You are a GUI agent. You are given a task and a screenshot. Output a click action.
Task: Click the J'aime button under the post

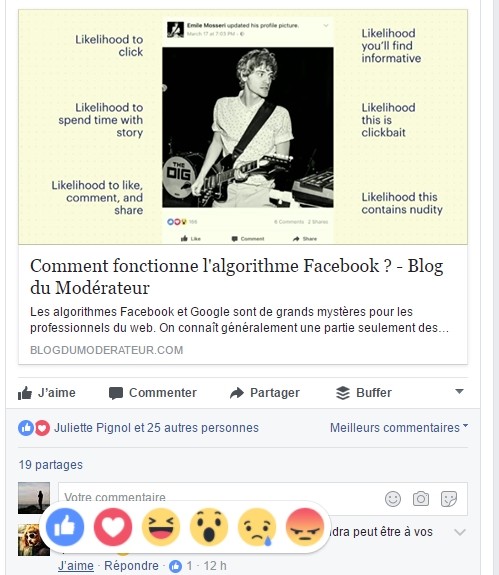pyautogui.click(x=47, y=393)
